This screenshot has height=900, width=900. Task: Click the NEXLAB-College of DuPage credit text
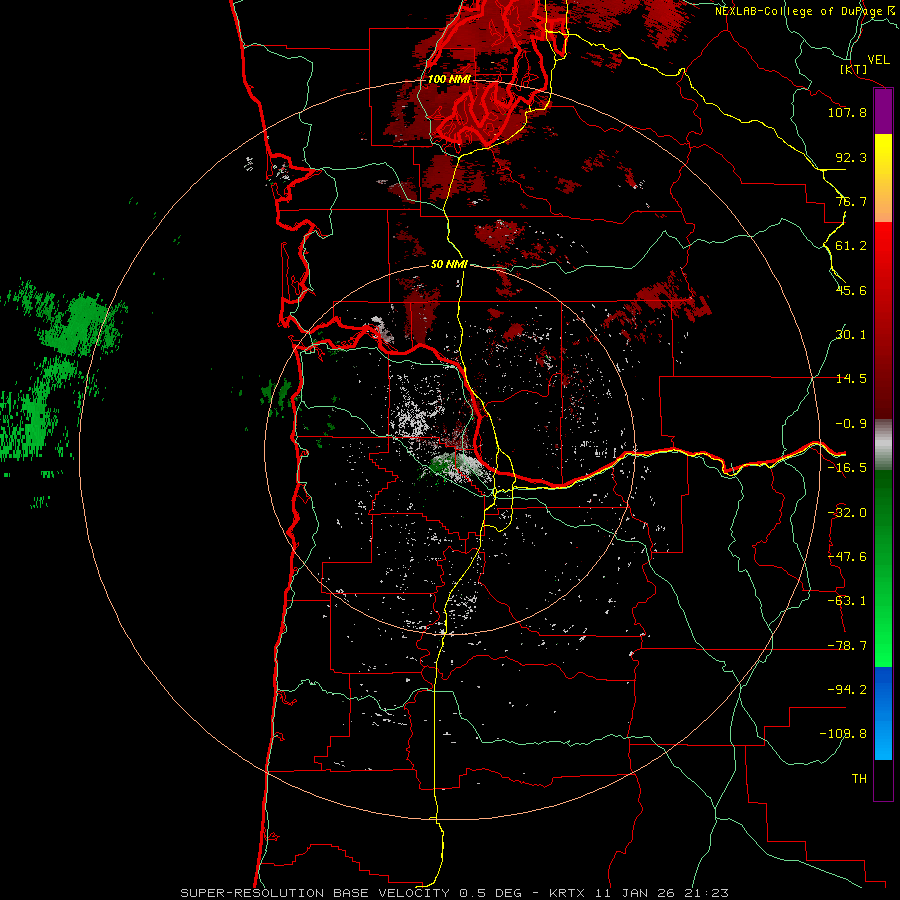coord(801,11)
